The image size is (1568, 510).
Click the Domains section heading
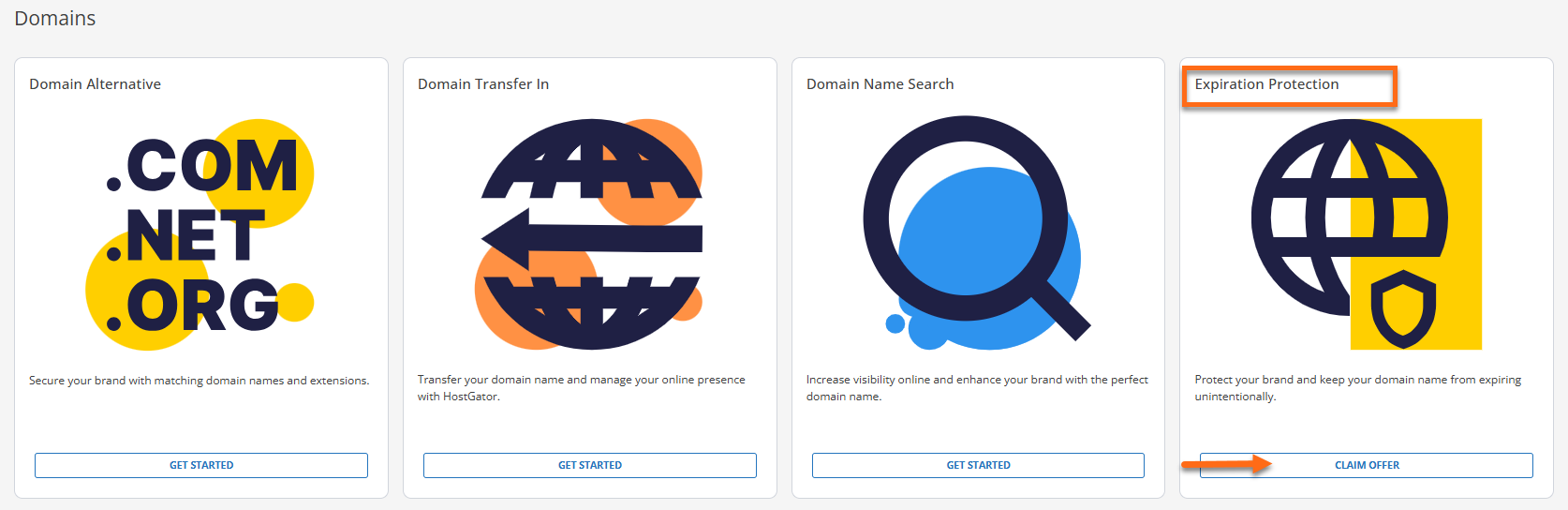[55, 19]
